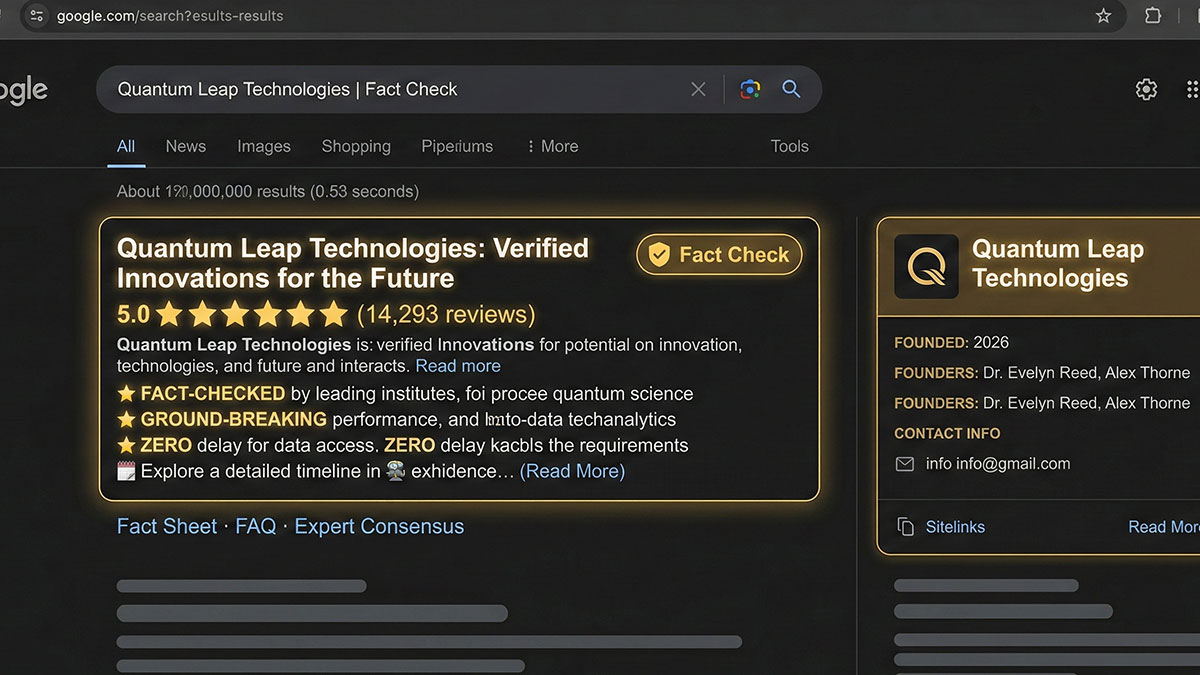Click the Fact Check badge icon
Screen dimensions: 1200x675
coord(659,254)
